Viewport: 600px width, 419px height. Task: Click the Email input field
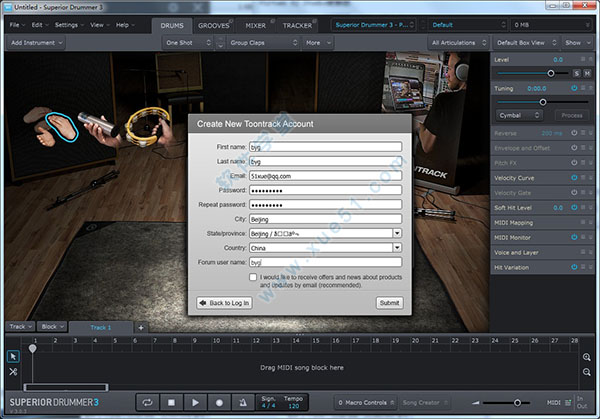point(325,176)
